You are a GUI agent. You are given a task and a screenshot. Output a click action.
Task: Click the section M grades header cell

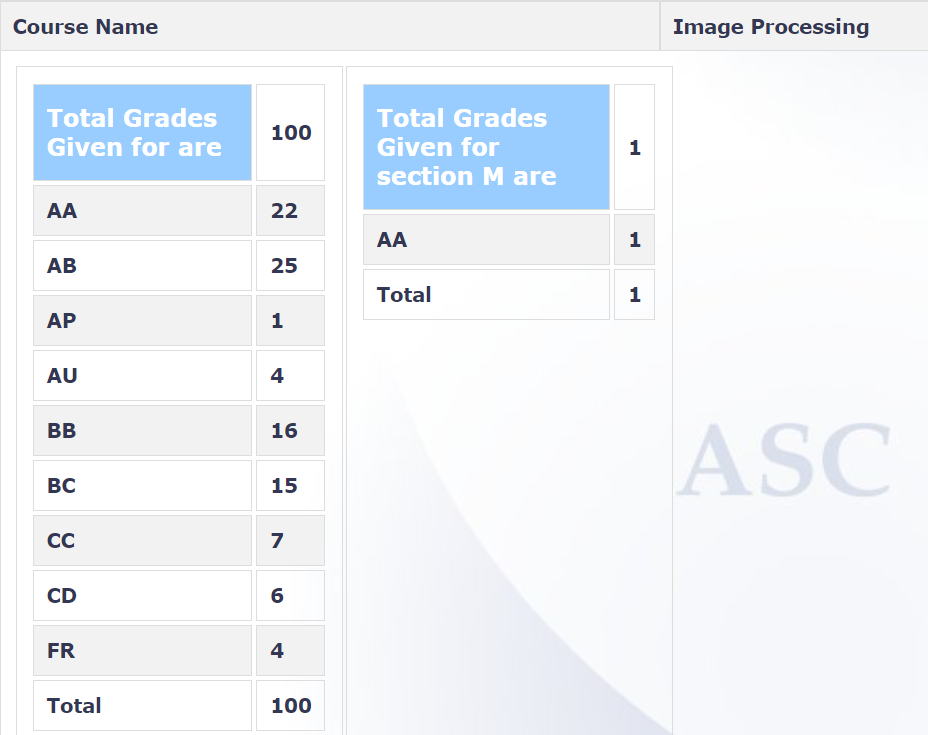point(486,147)
